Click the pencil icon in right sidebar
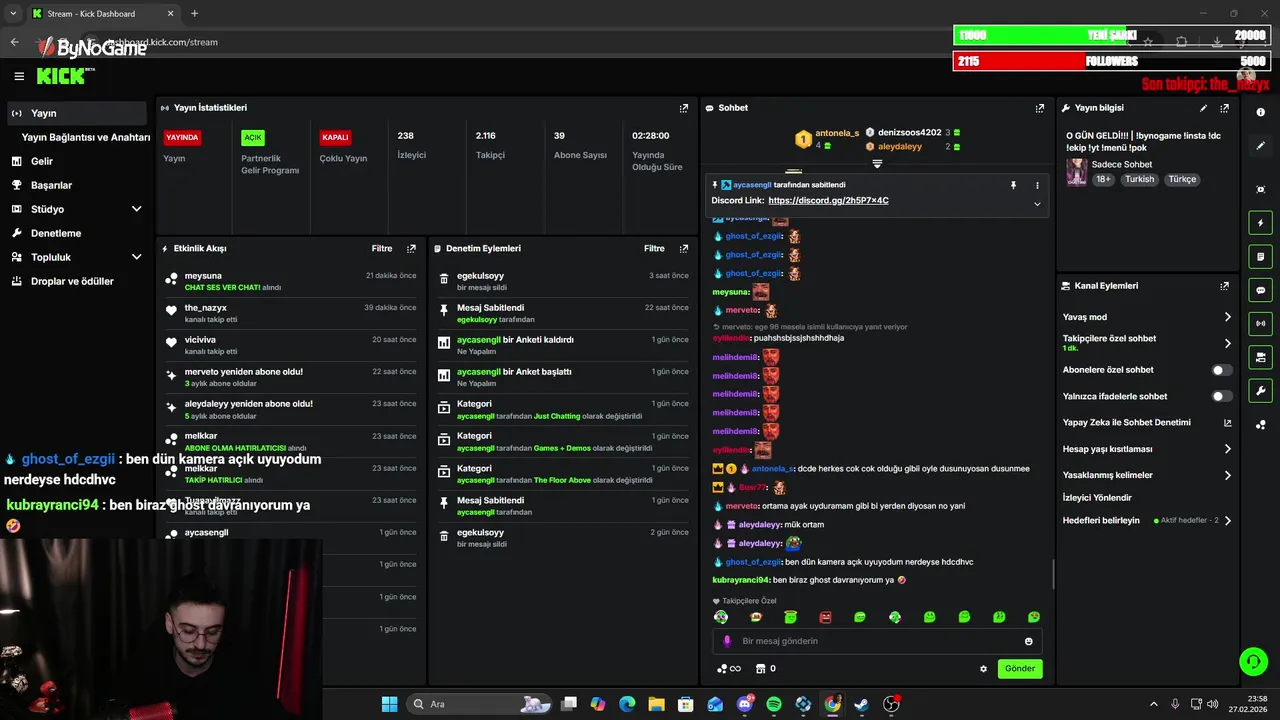 [1260, 146]
